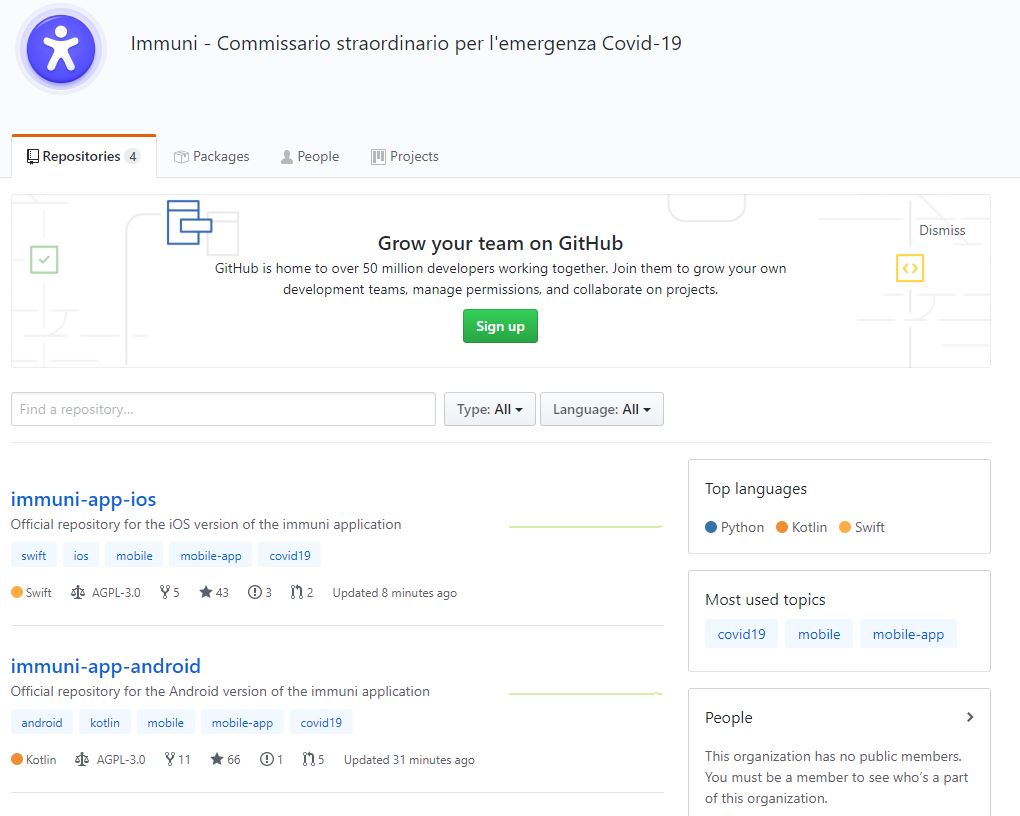The height and width of the screenshot is (816, 1020).
Task: Click the AGPL-3.0 license icon for immuni-app-android
Action: tap(82, 759)
